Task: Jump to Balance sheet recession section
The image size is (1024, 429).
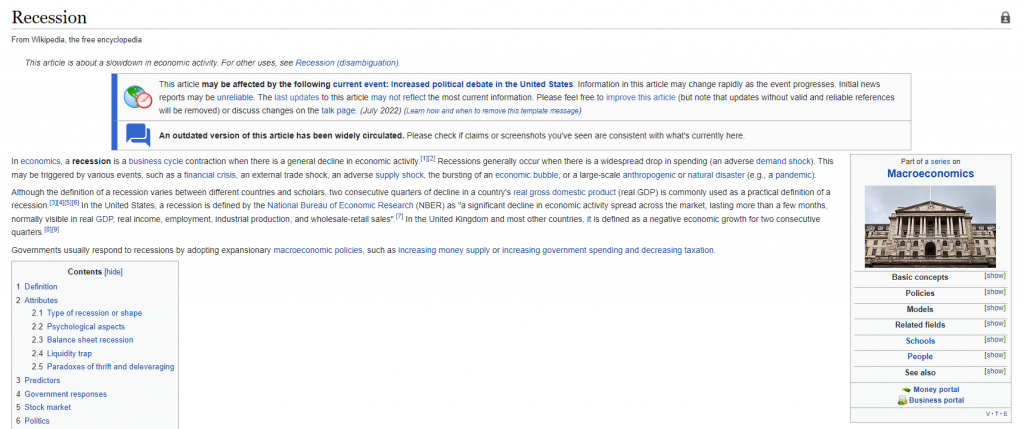Action: pyautogui.click(x=90, y=340)
